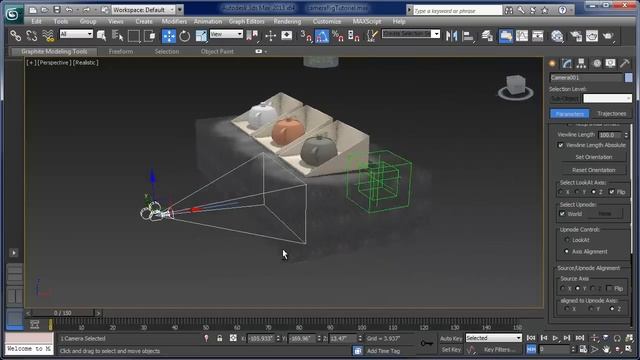Click the Set Orientation button

click(x=593, y=157)
